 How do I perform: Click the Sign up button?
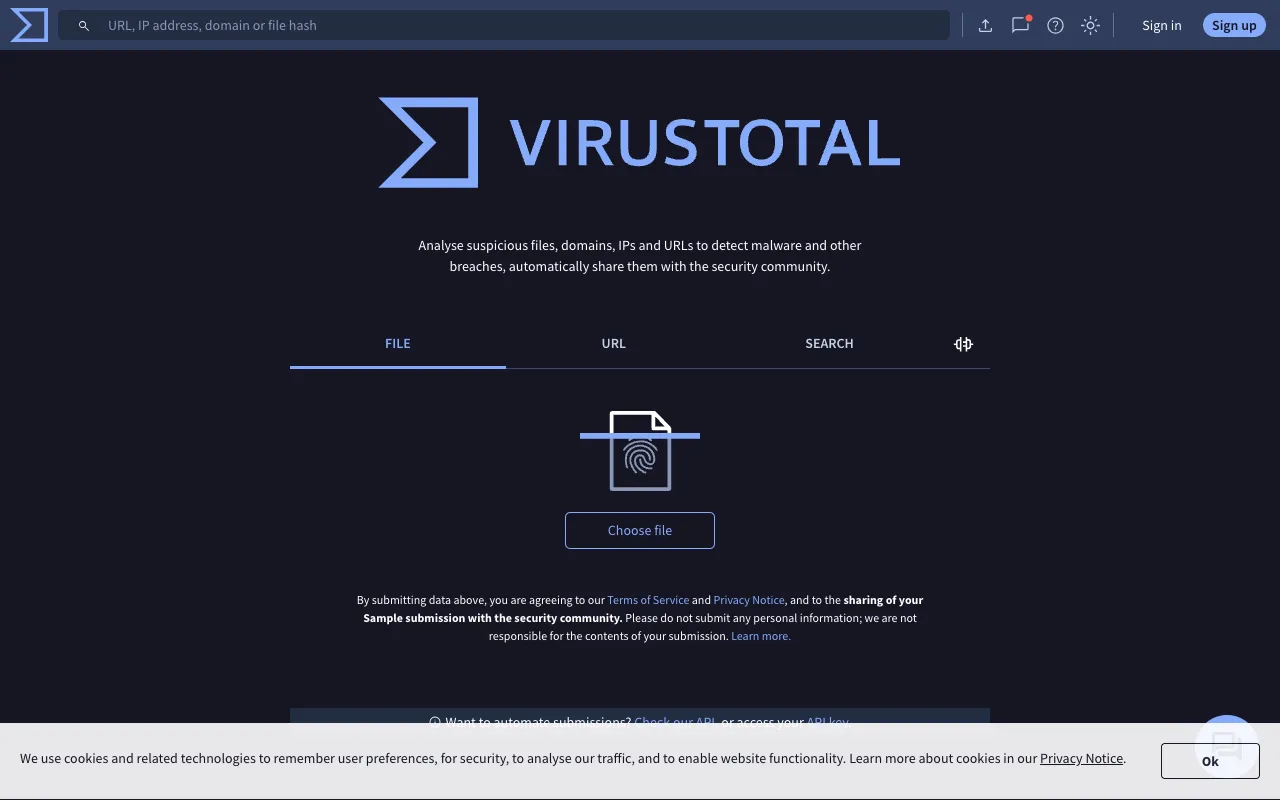1233,24
